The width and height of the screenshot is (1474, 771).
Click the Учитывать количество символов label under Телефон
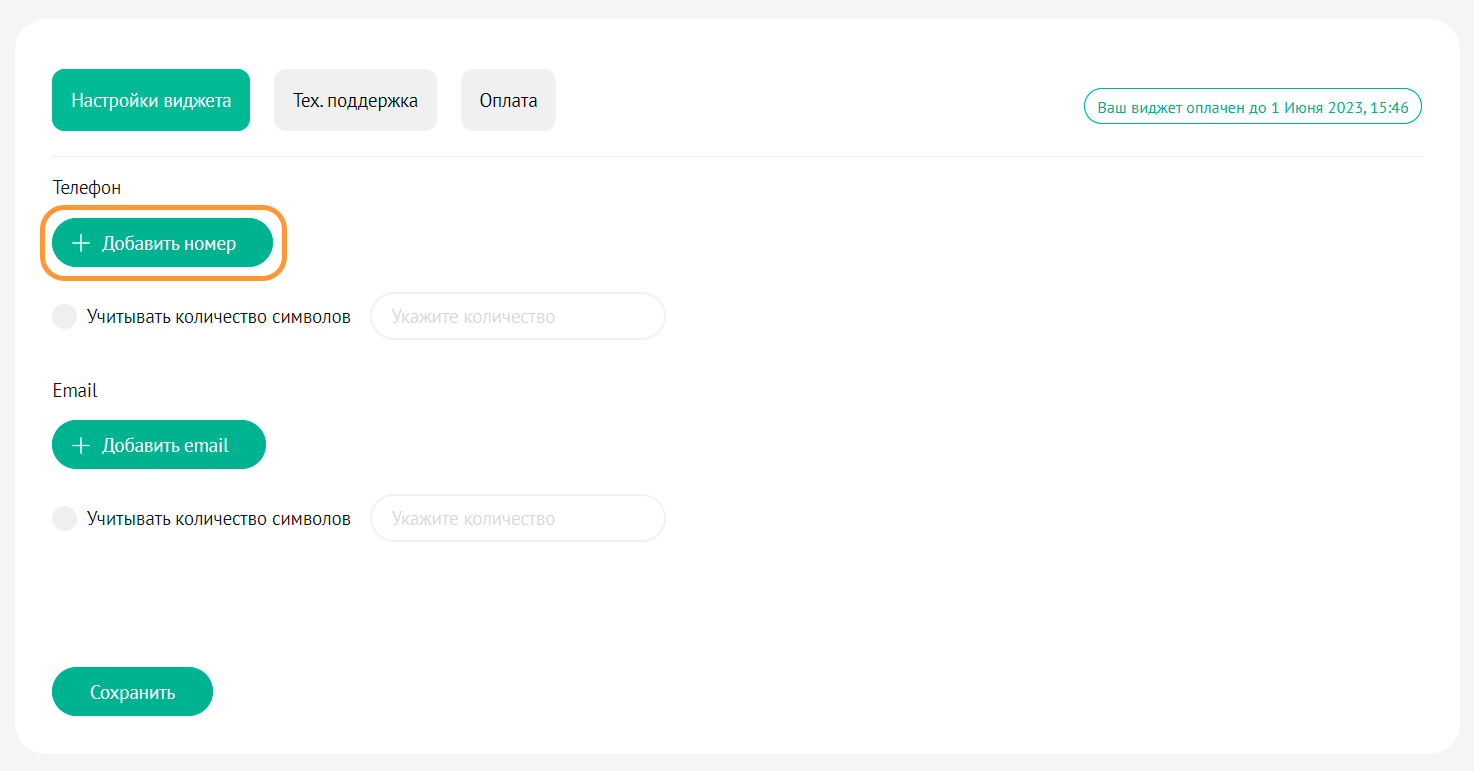click(218, 317)
